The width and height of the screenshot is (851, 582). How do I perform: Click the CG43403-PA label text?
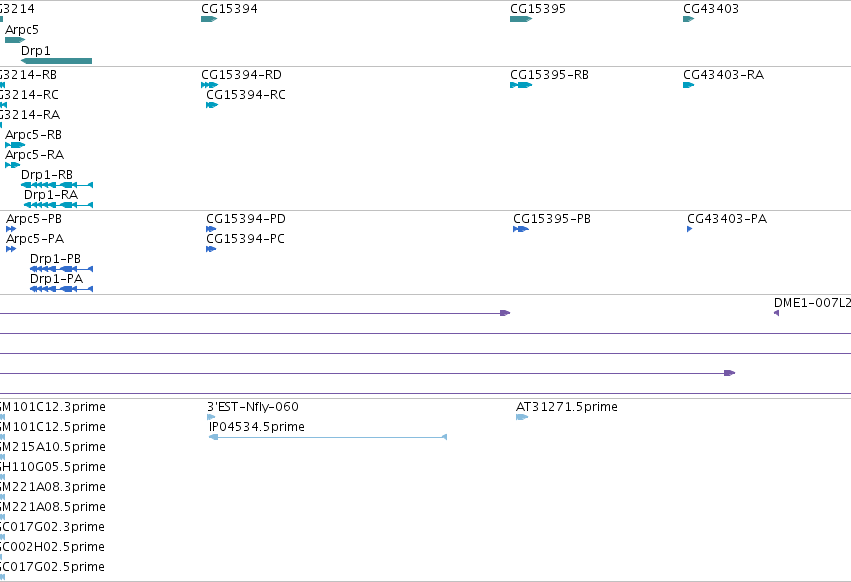(x=727, y=219)
